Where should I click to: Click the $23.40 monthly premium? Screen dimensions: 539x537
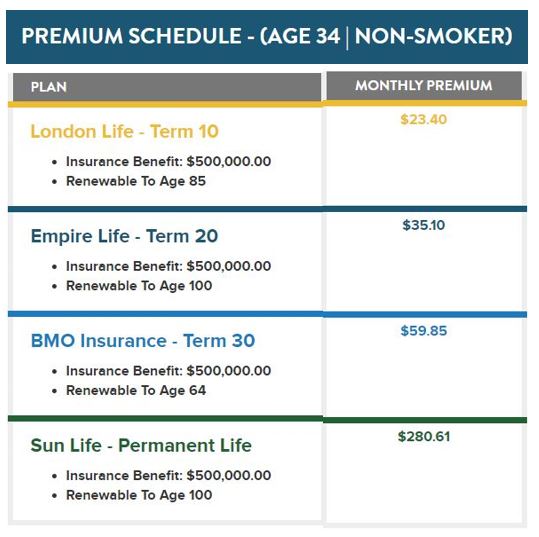click(x=424, y=119)
